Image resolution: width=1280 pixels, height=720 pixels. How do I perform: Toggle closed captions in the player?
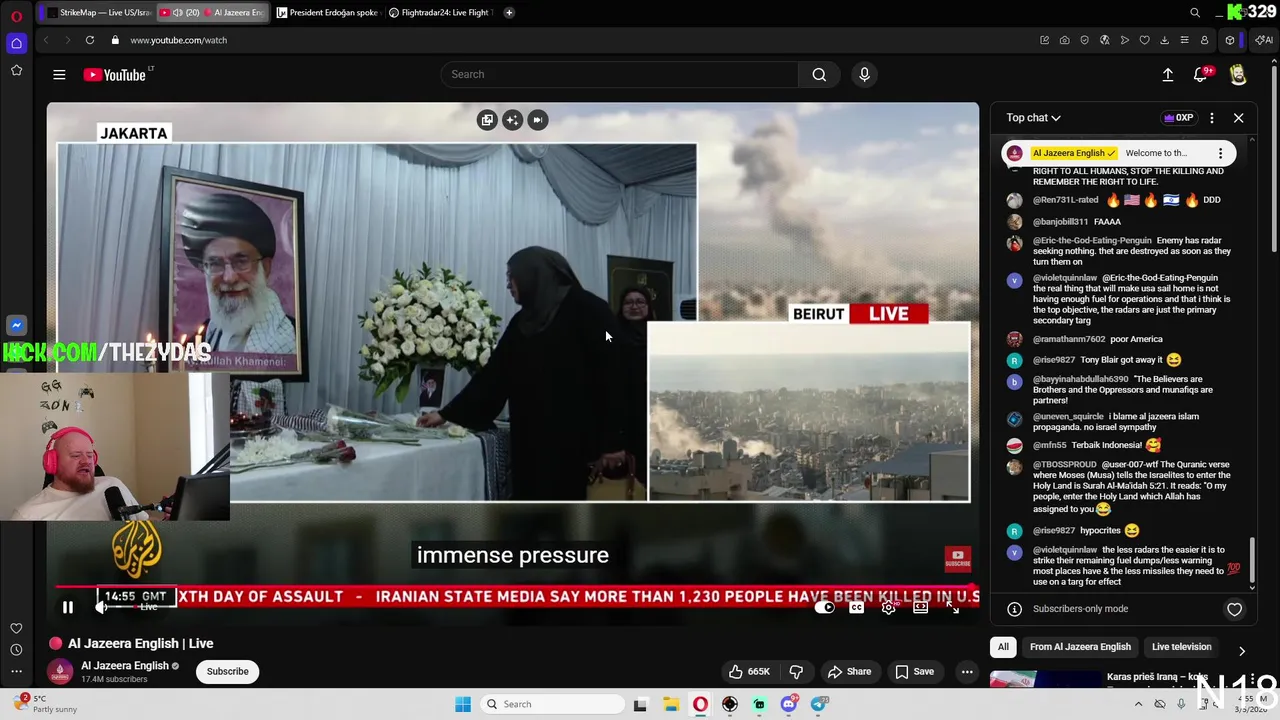tap(857, 607)
